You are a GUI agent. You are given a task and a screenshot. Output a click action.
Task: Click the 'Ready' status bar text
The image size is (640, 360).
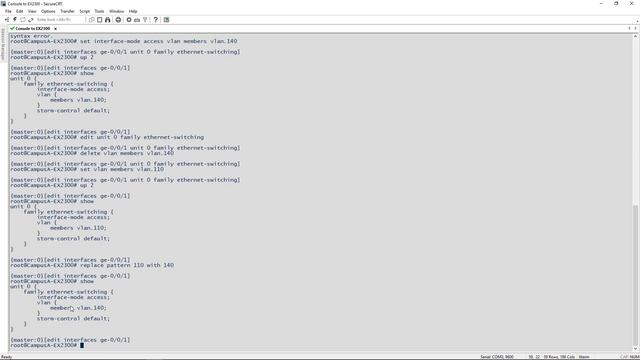[7, 357]
